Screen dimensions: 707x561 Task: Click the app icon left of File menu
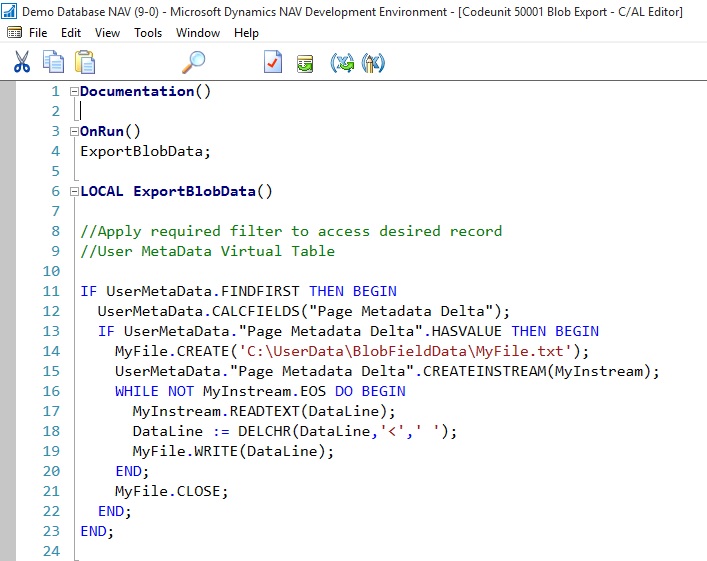point(14,33)
